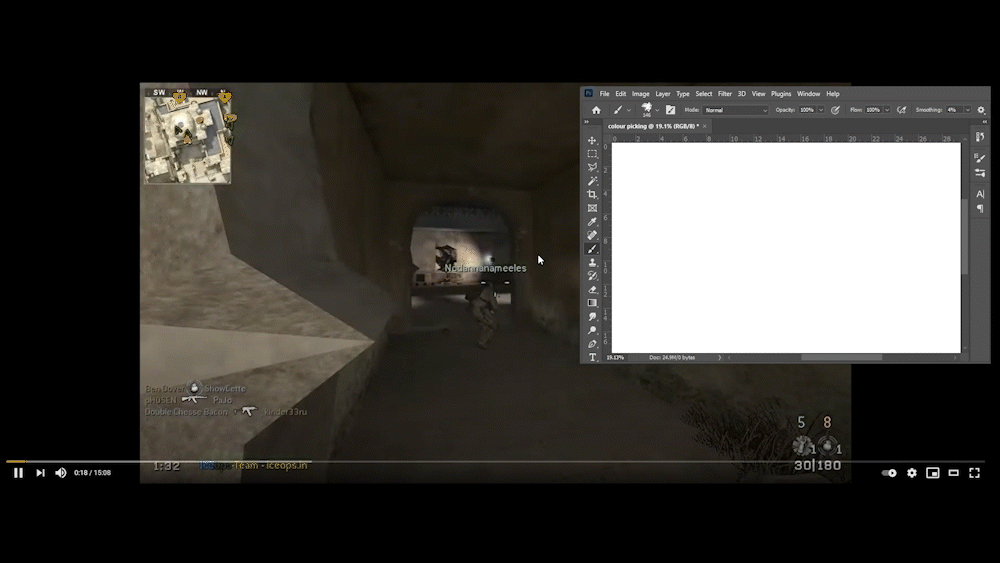The image size is (1000, 563).
Task: Expand the Opacity value dropdown
Action: [822, 110]
